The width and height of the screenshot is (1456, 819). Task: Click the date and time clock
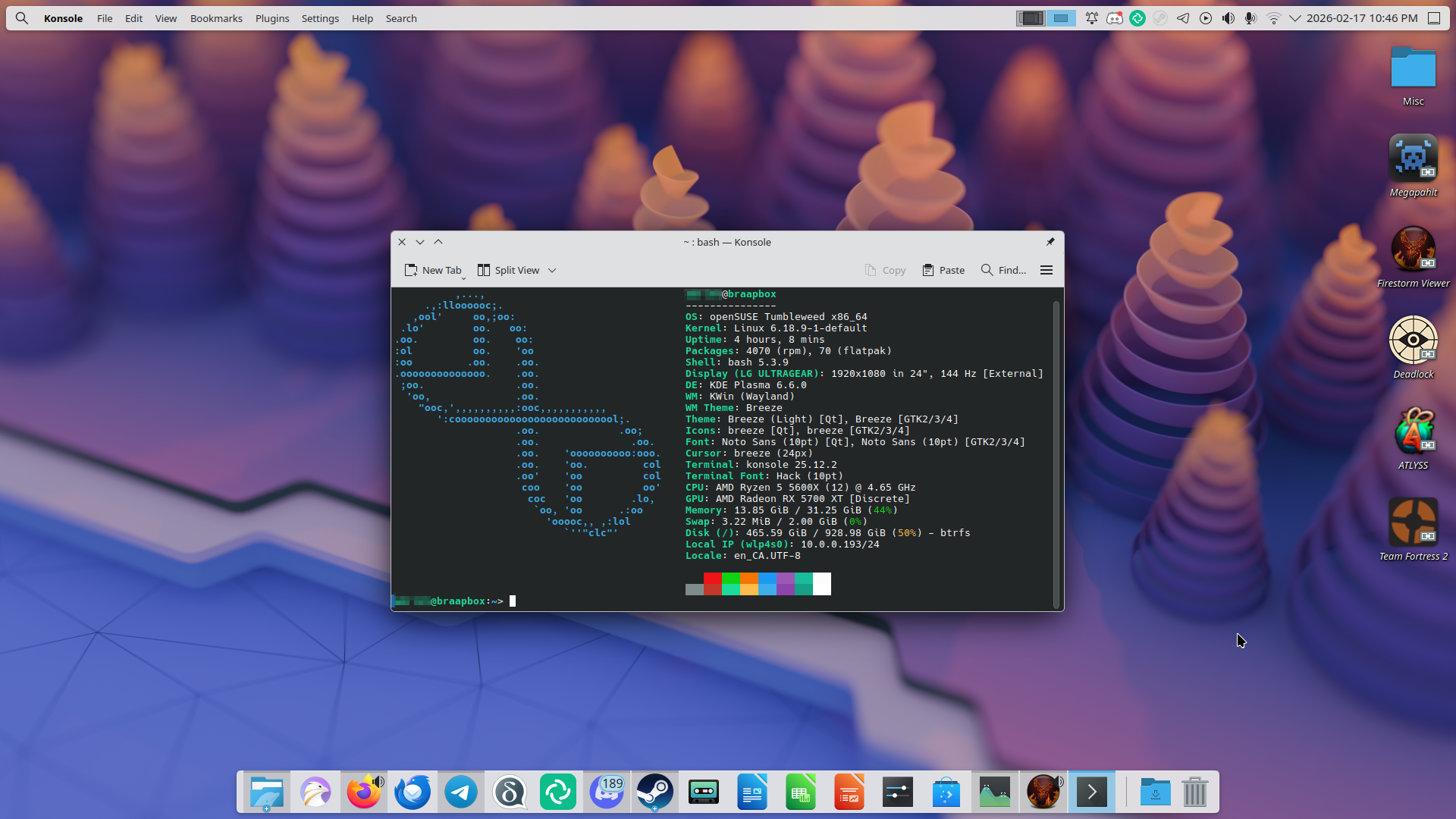[x=1362, y=18]
